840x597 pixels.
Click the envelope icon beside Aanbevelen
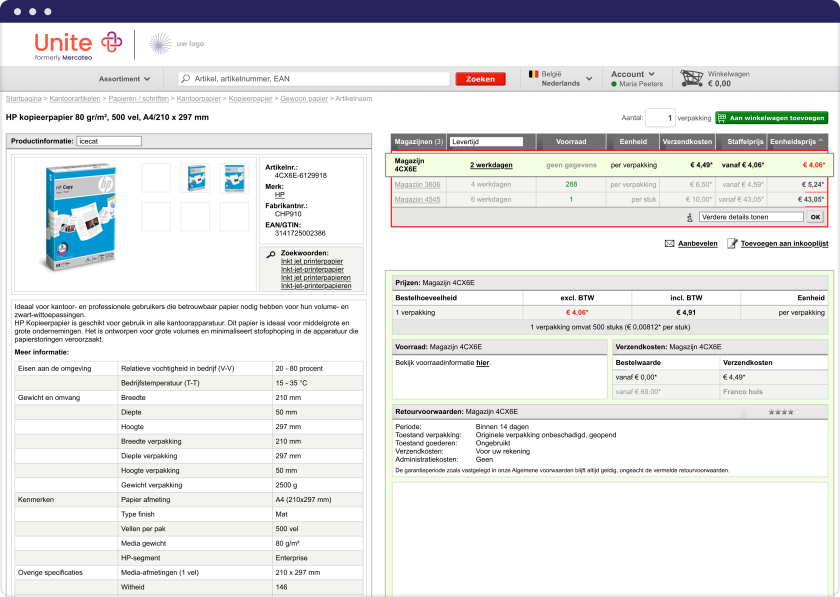(x=669, y=243)
